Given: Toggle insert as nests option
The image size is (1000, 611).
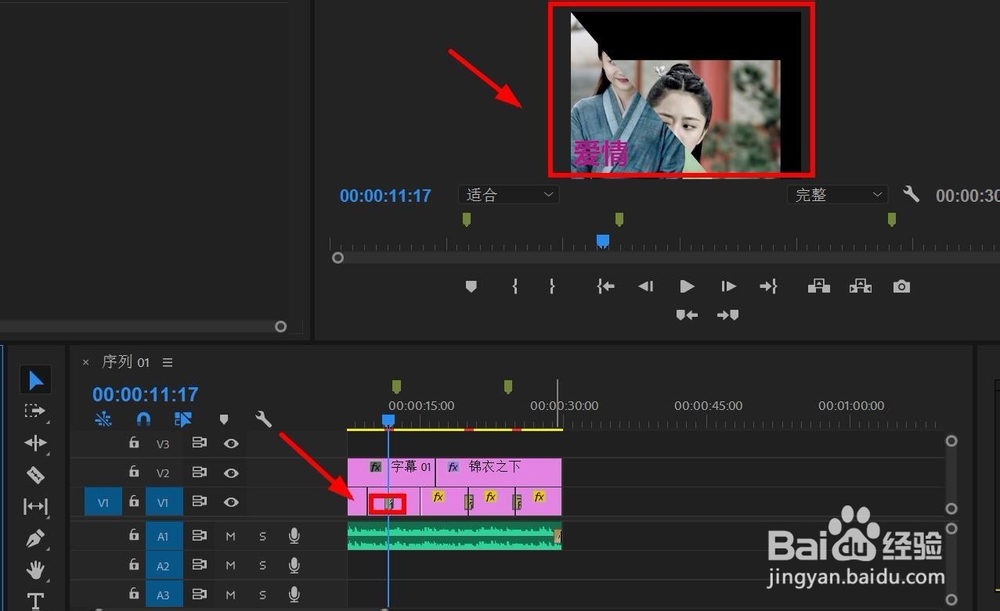Looking at the screenshot, I should pos(103,419).
